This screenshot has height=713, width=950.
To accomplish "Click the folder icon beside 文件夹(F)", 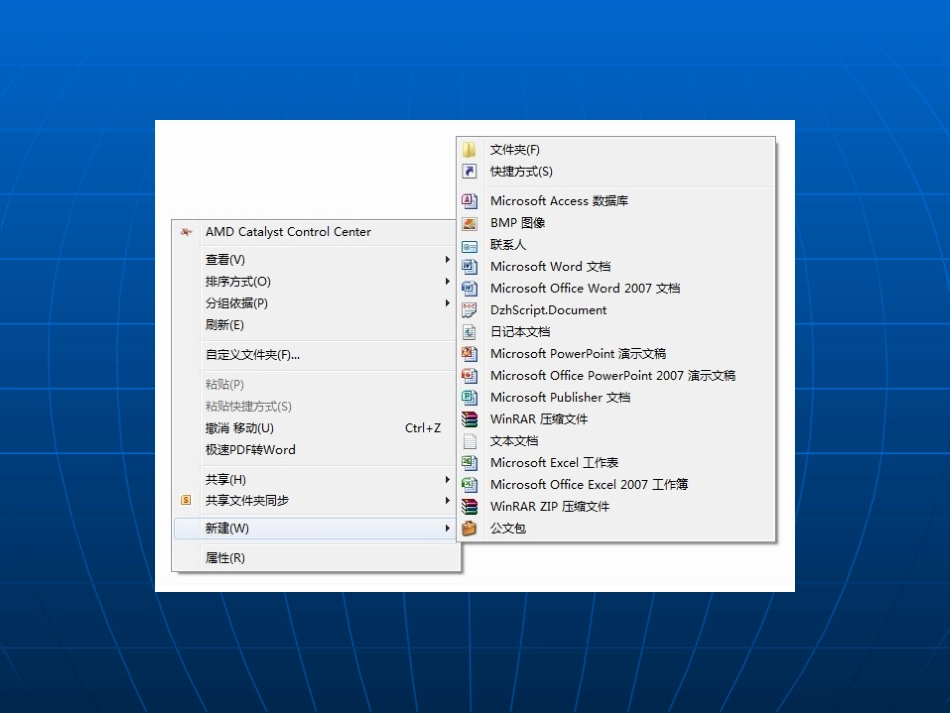I will point(469,150).
